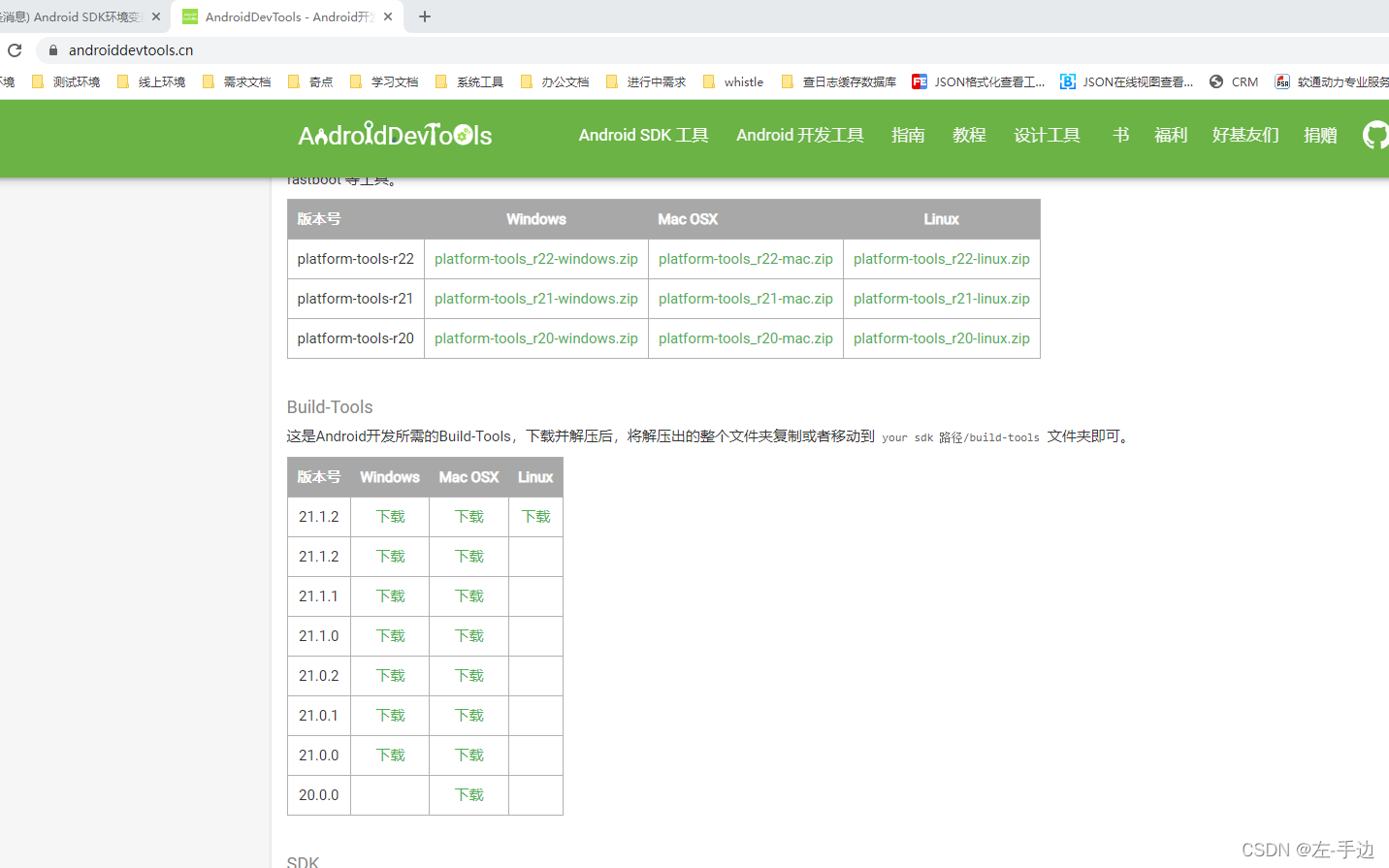Click Mac OSX 下载 for Build-Tools 20.0.0
Viewport: 1389px width, 868px height.
469,795
